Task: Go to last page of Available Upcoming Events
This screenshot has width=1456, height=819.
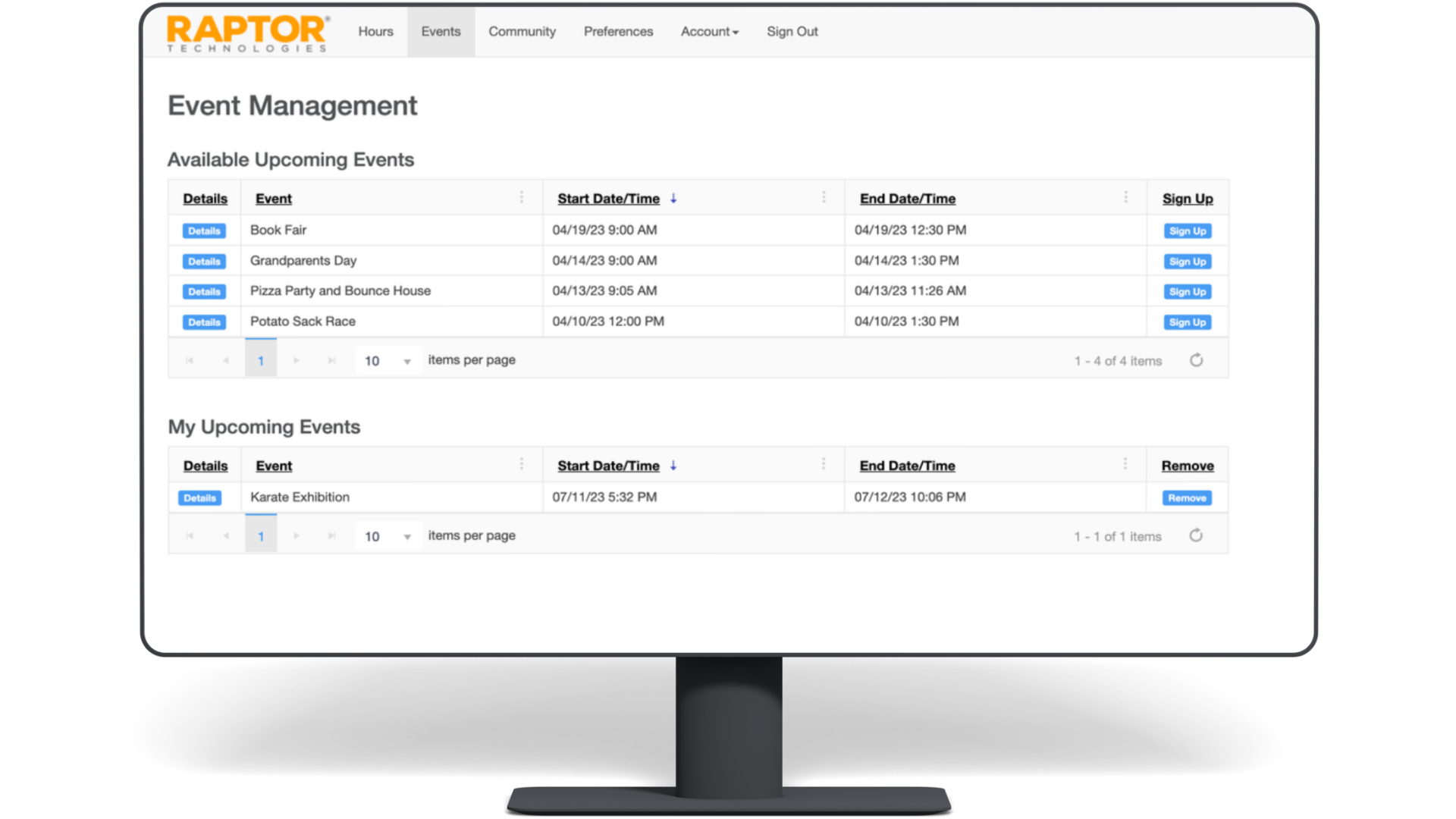Action: click(x=332, y=360)
